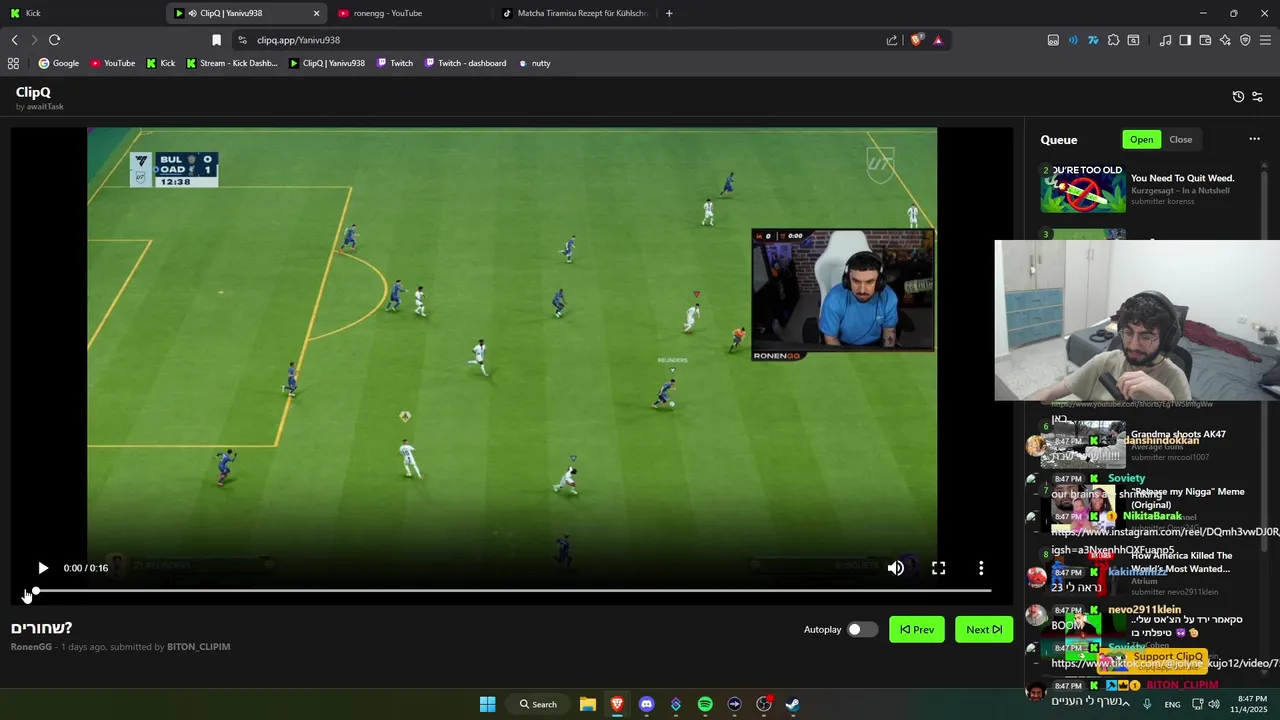Open ClipQ history clock icon
Image resolution: width=1280 pixels, height=720 pixels.
pos(1238,97)
